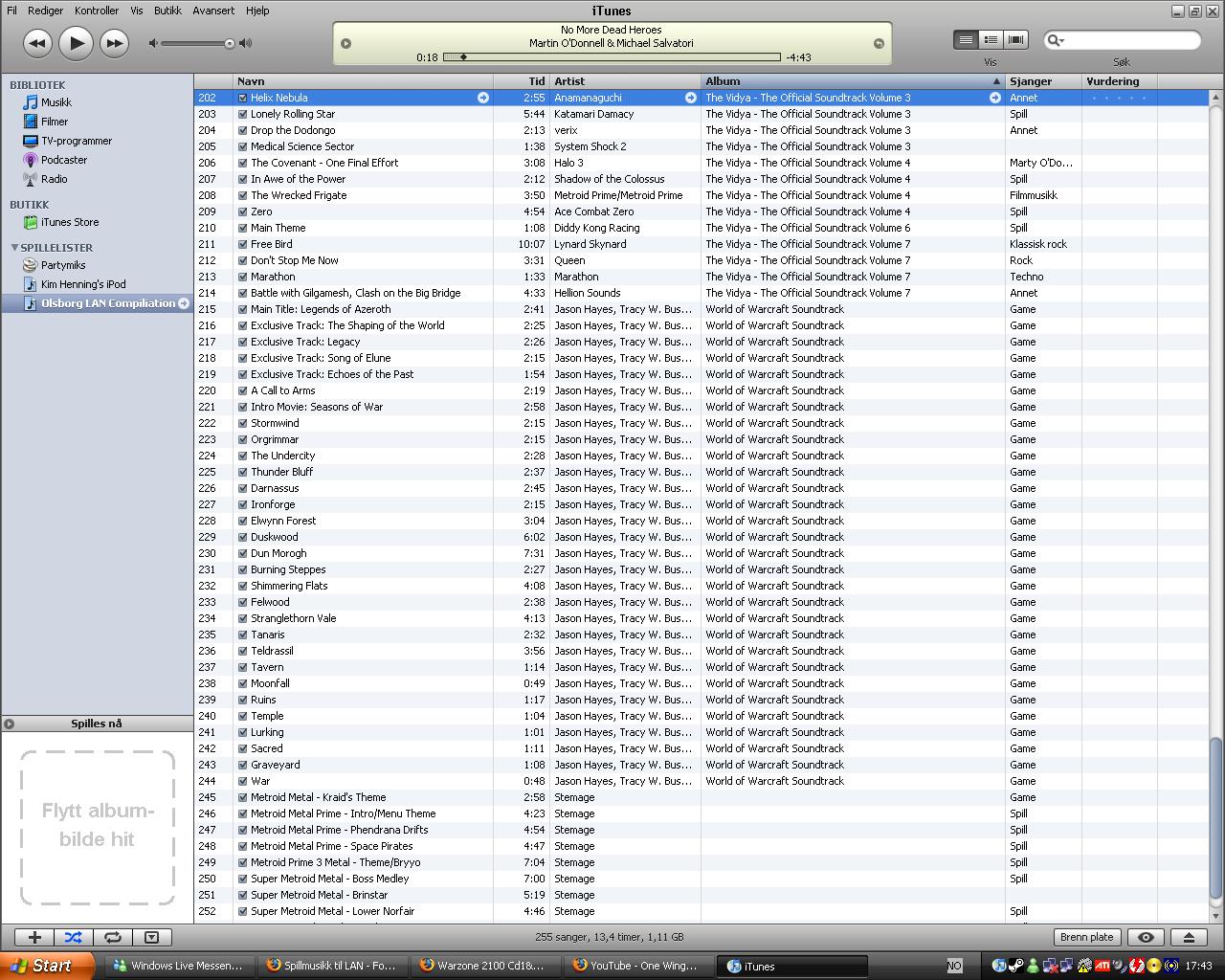
Task: Switch to Warzone 2100 taskbar item
Action: [x=485, y=966]
